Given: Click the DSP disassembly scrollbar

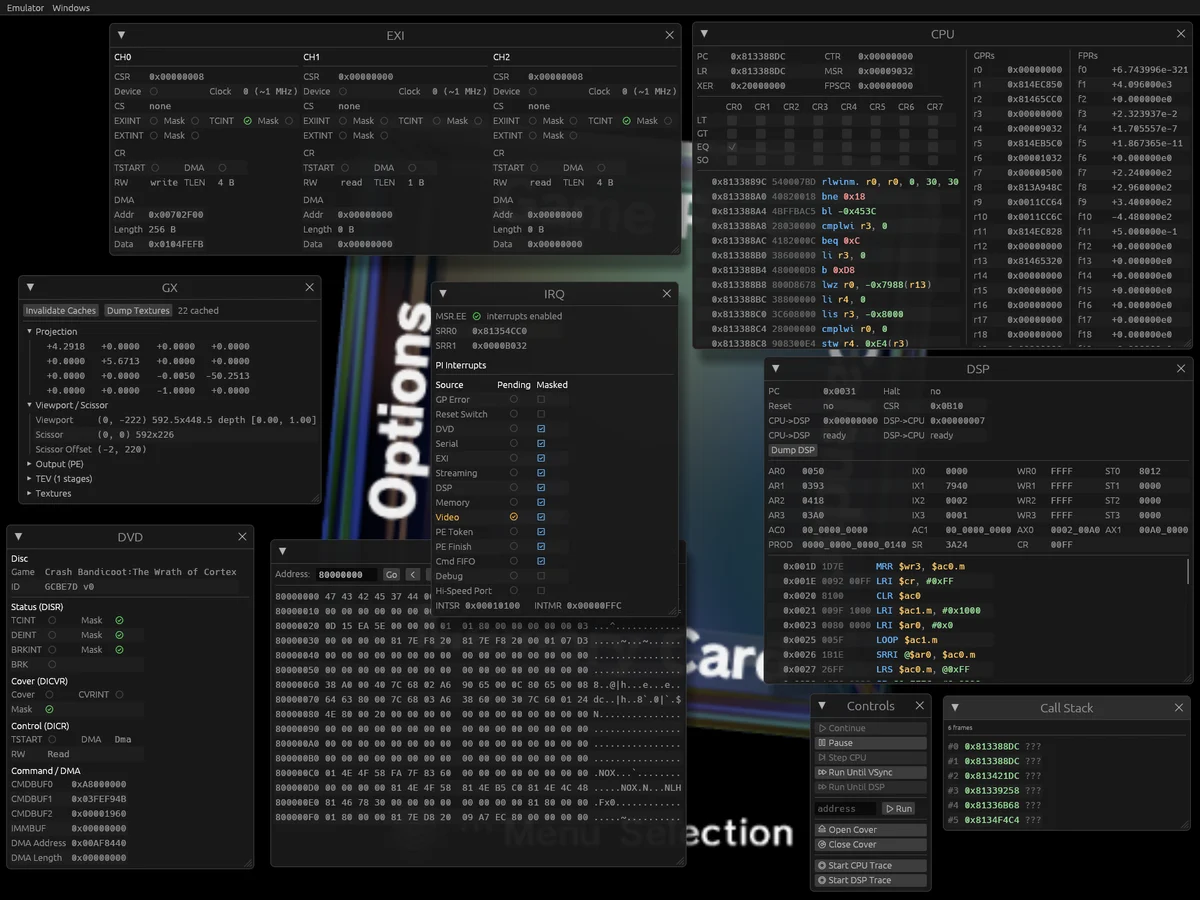Looking at the screenshot, I should 1188,571.
